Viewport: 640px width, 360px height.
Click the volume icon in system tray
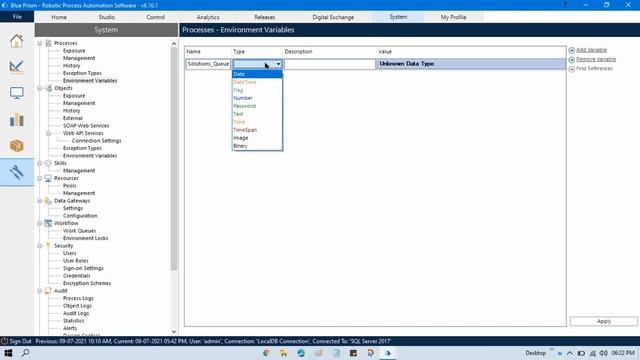[603, 353]
